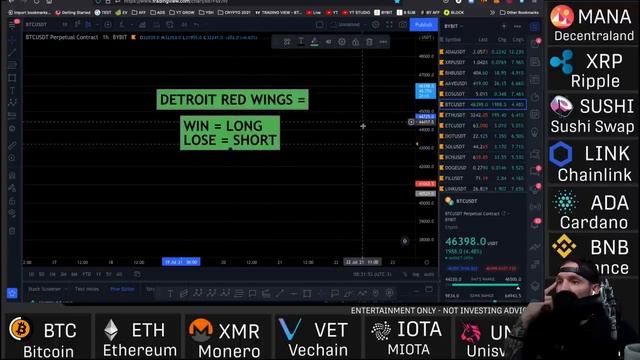Open the indicators fx button
Screen dimensions: 640x360
tap(122, 25)
